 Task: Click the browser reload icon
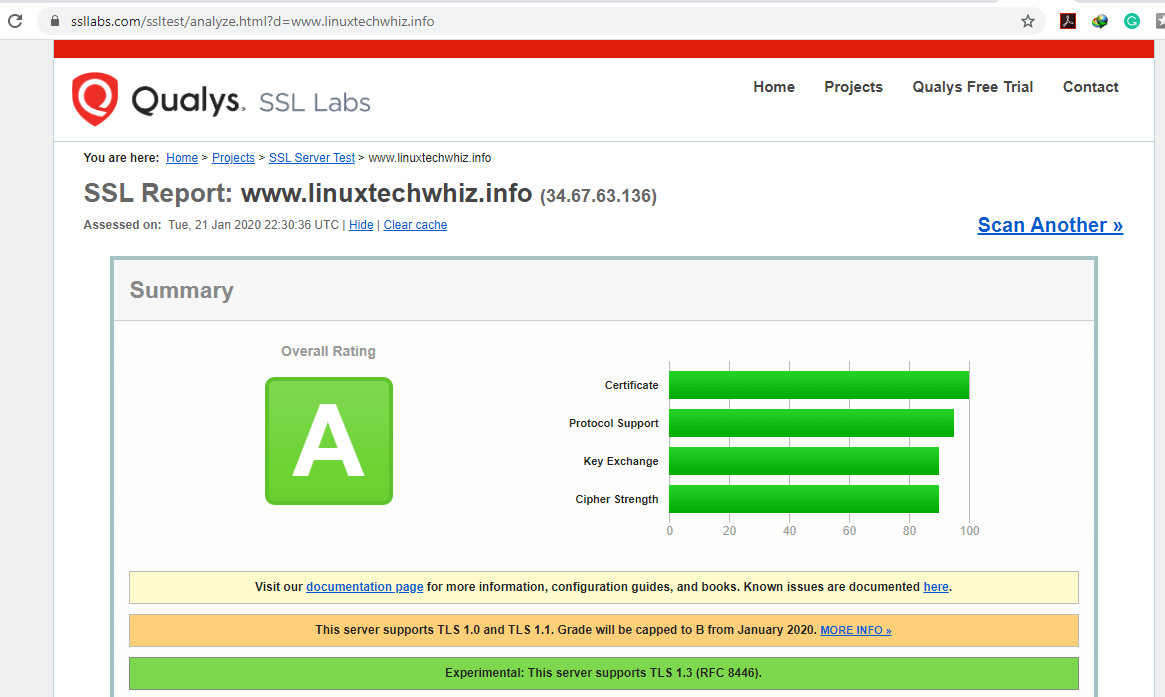15,21
